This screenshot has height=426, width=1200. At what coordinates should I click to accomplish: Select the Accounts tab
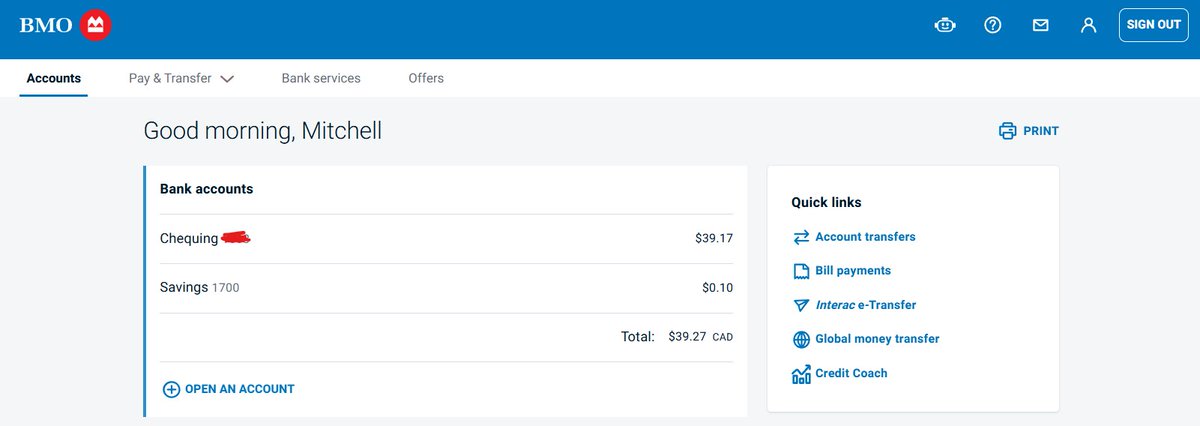tap(54, 78)
